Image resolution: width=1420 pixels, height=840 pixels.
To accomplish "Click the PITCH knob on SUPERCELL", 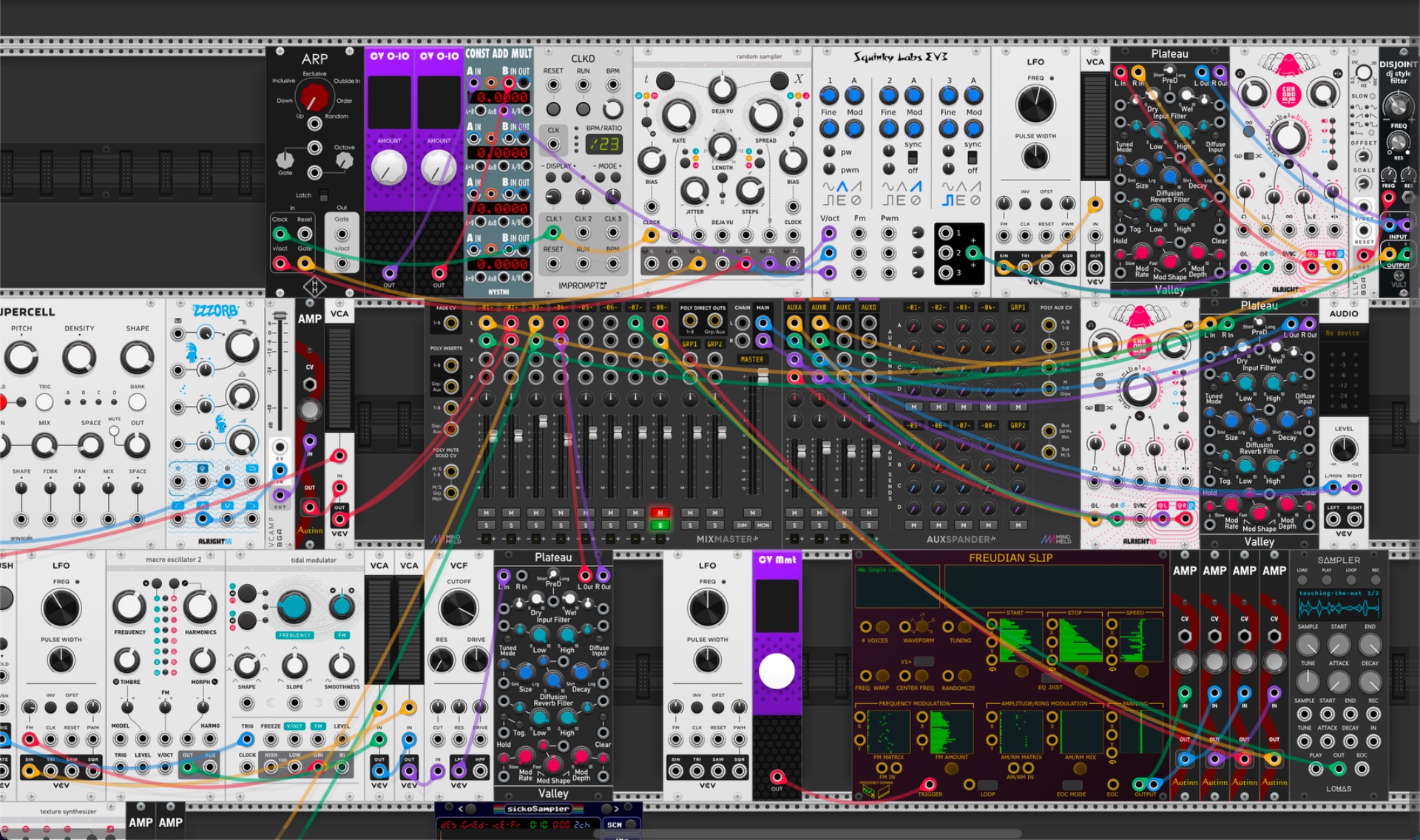I will pyautogui.click(x=21, y=358).
